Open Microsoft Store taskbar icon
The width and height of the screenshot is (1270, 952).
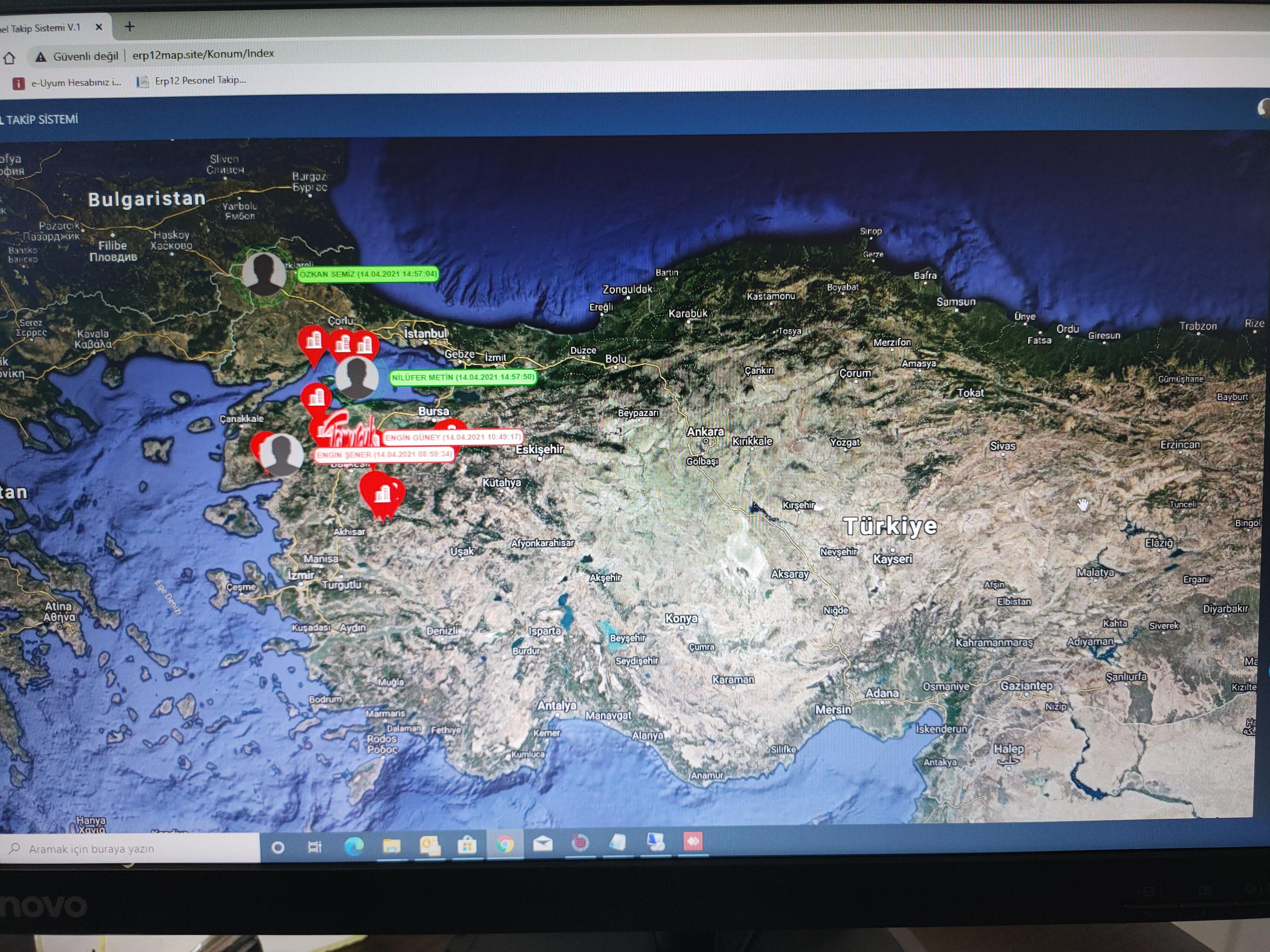pos(467,845)
